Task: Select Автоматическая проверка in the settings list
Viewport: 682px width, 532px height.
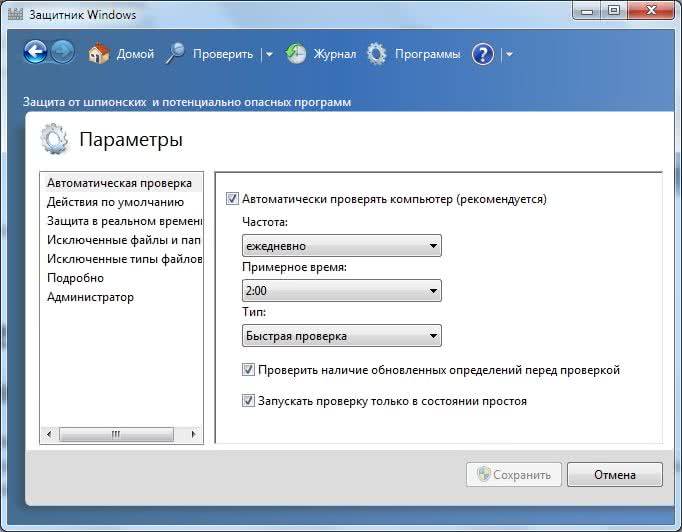Action: 122,183
